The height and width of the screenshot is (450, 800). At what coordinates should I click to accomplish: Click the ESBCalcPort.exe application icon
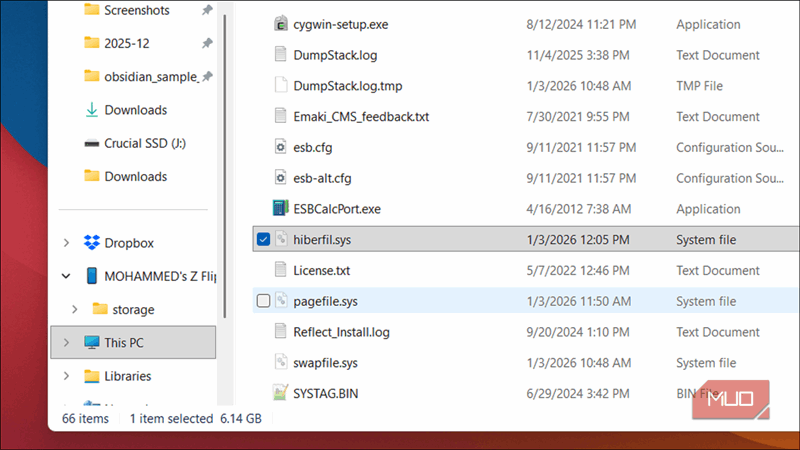(281, 209)
